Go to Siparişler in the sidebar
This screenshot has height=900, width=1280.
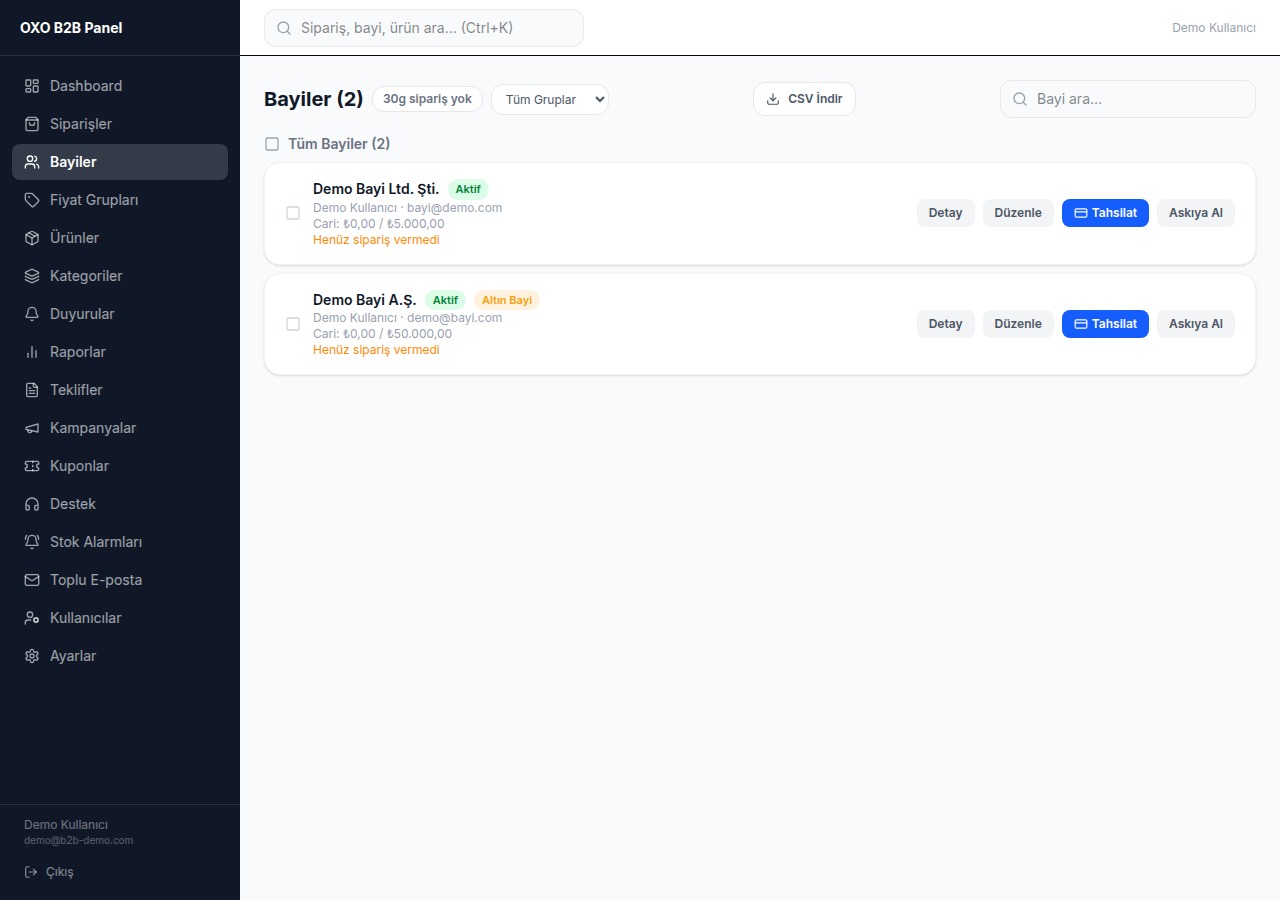[x=120, y=124]
